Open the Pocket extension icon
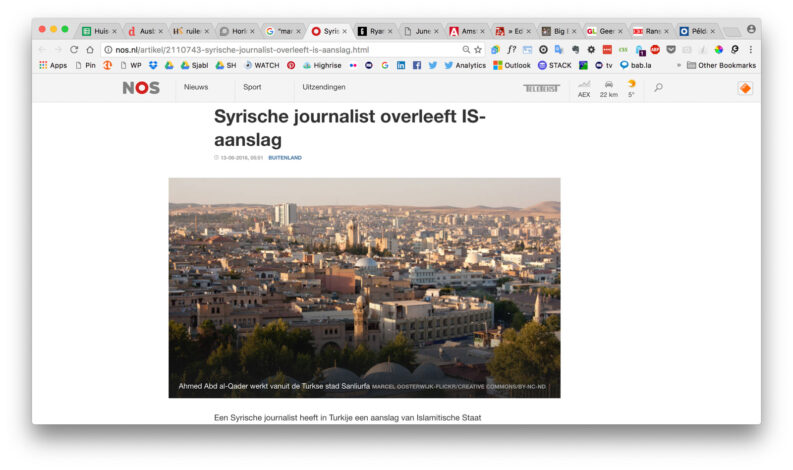The width and height of the screenshot is (793, 470). (x=671, y=49)
